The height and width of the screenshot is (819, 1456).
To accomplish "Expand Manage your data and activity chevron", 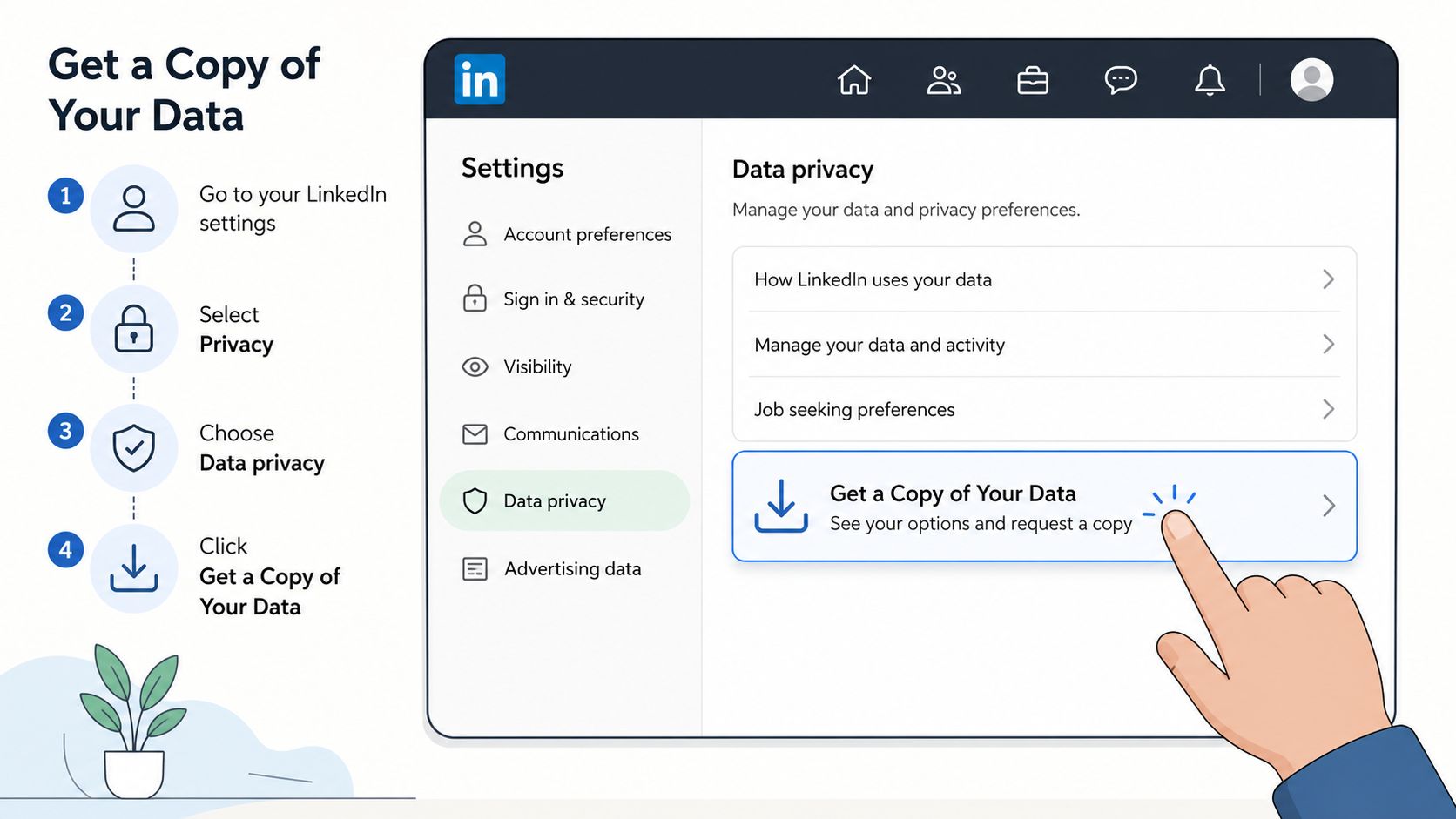I will pyautogui.click(x=1328, y=344).
